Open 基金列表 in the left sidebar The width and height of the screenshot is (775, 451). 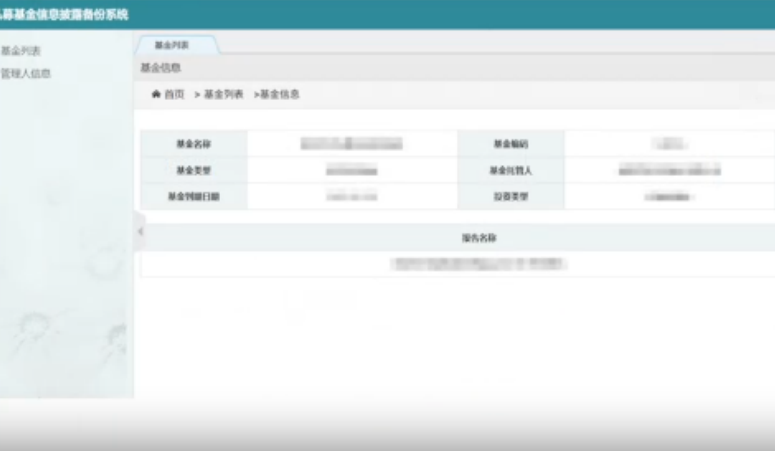tap(21, 51)
